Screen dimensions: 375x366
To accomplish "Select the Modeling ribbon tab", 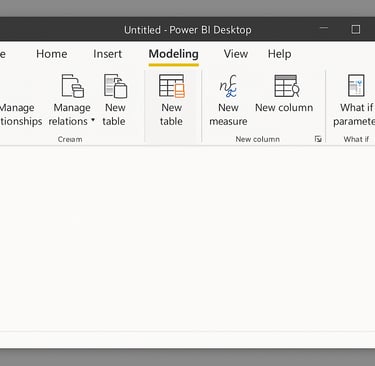I will coord(173,54).
